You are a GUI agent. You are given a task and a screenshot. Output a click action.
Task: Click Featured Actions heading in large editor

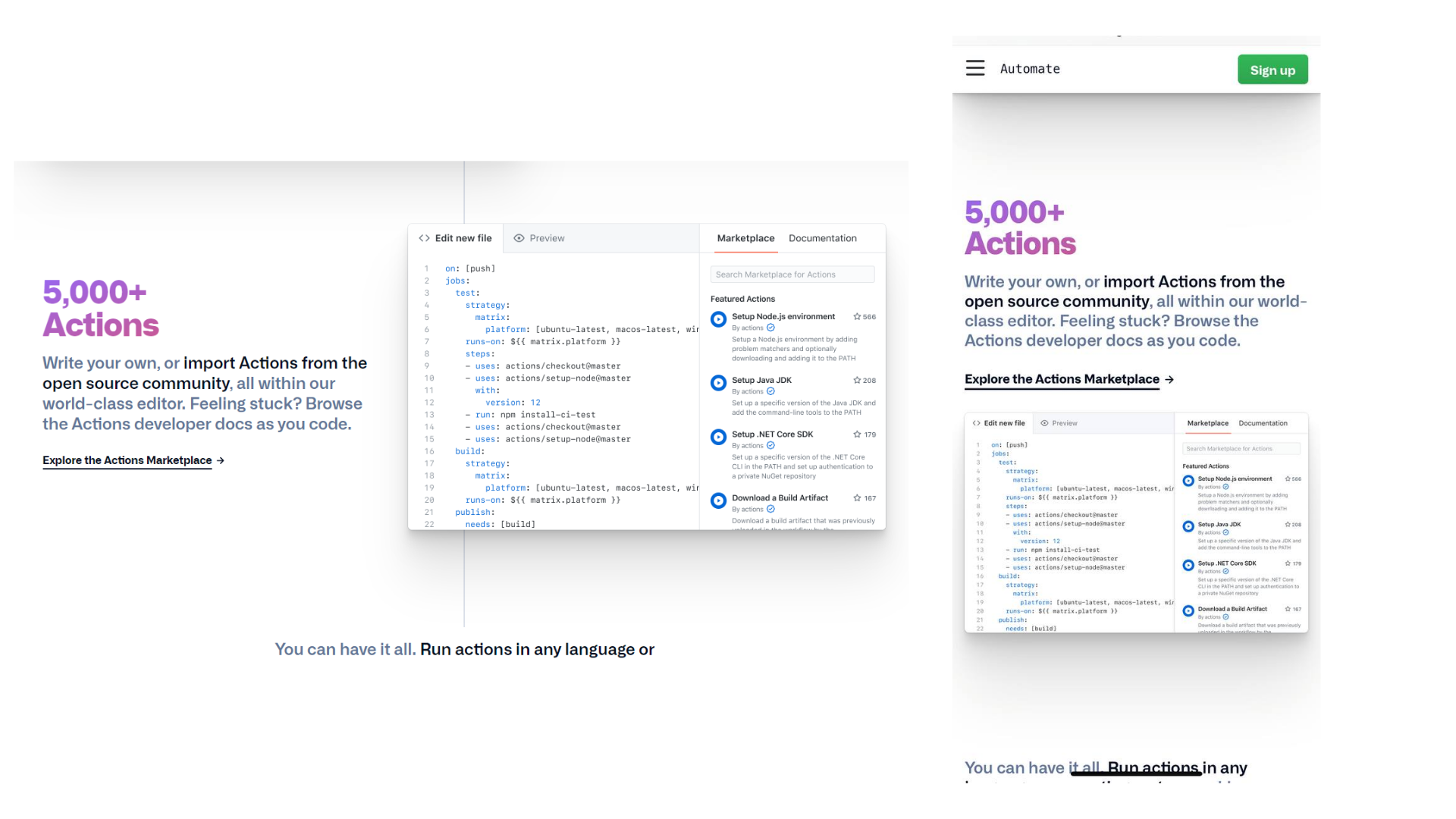click(x=742, y=299)
